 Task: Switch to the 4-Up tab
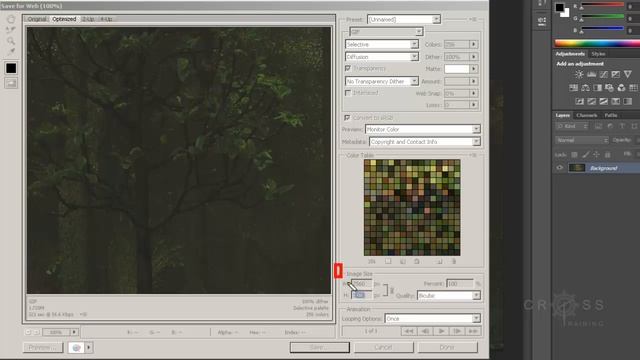pos(106,19)
